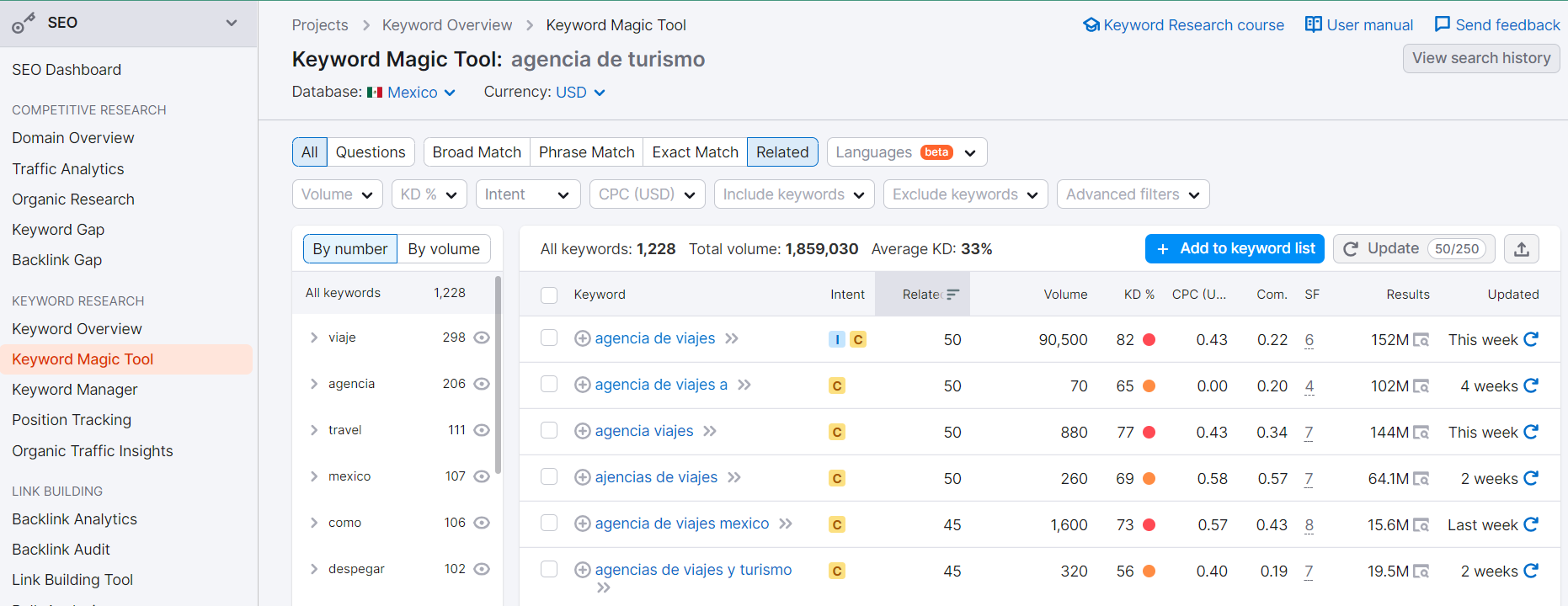Toggle eye icon for 'viaje' group

(x=482, y=338)
